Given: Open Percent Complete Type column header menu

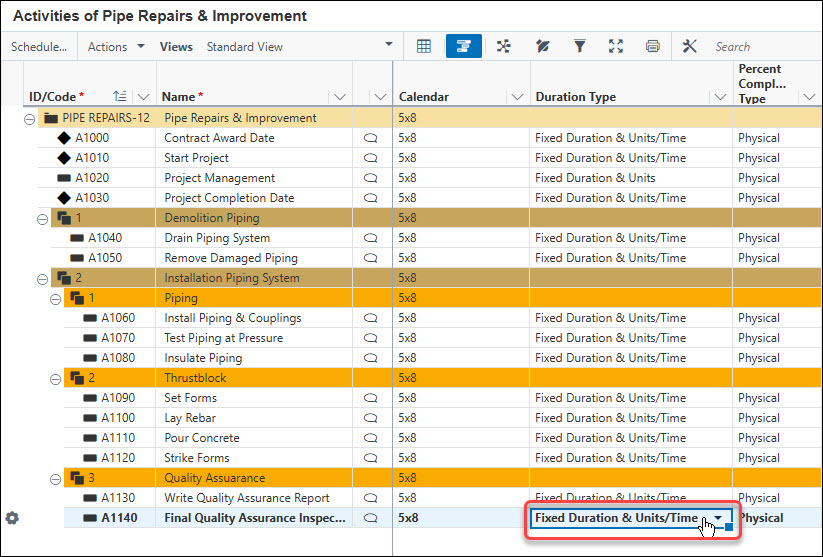Looking at the screenshot, I should tap(809, 97).
